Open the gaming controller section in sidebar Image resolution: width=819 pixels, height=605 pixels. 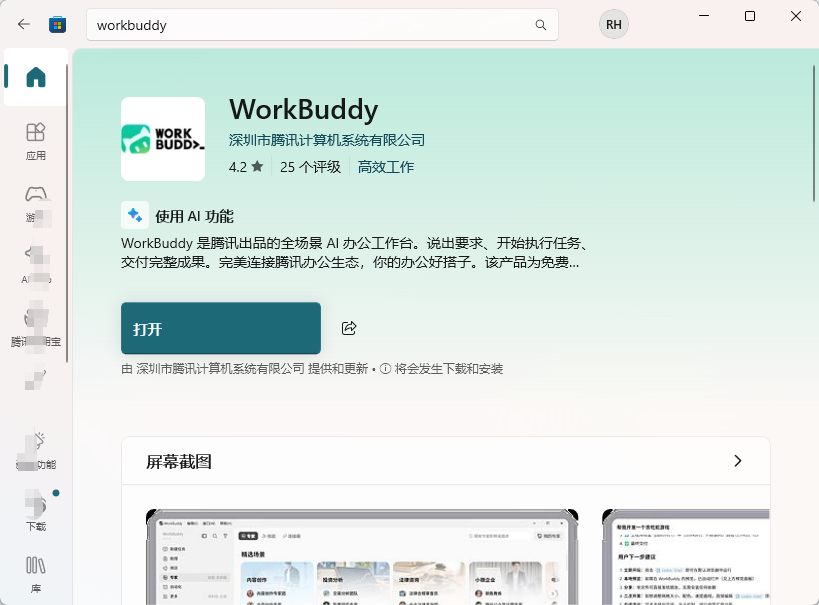point(36,203)
